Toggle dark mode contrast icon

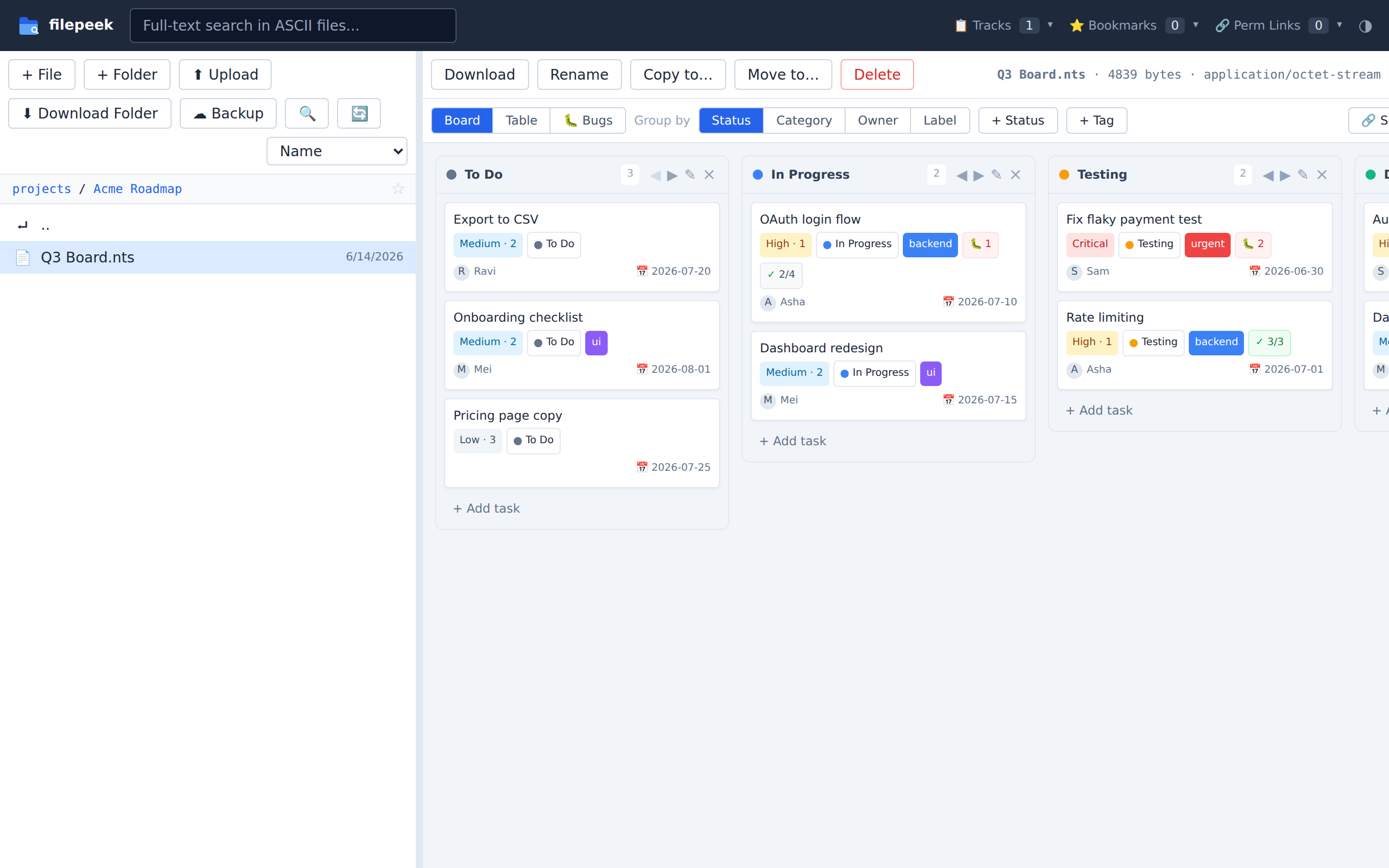click(x=1365, y=26)
